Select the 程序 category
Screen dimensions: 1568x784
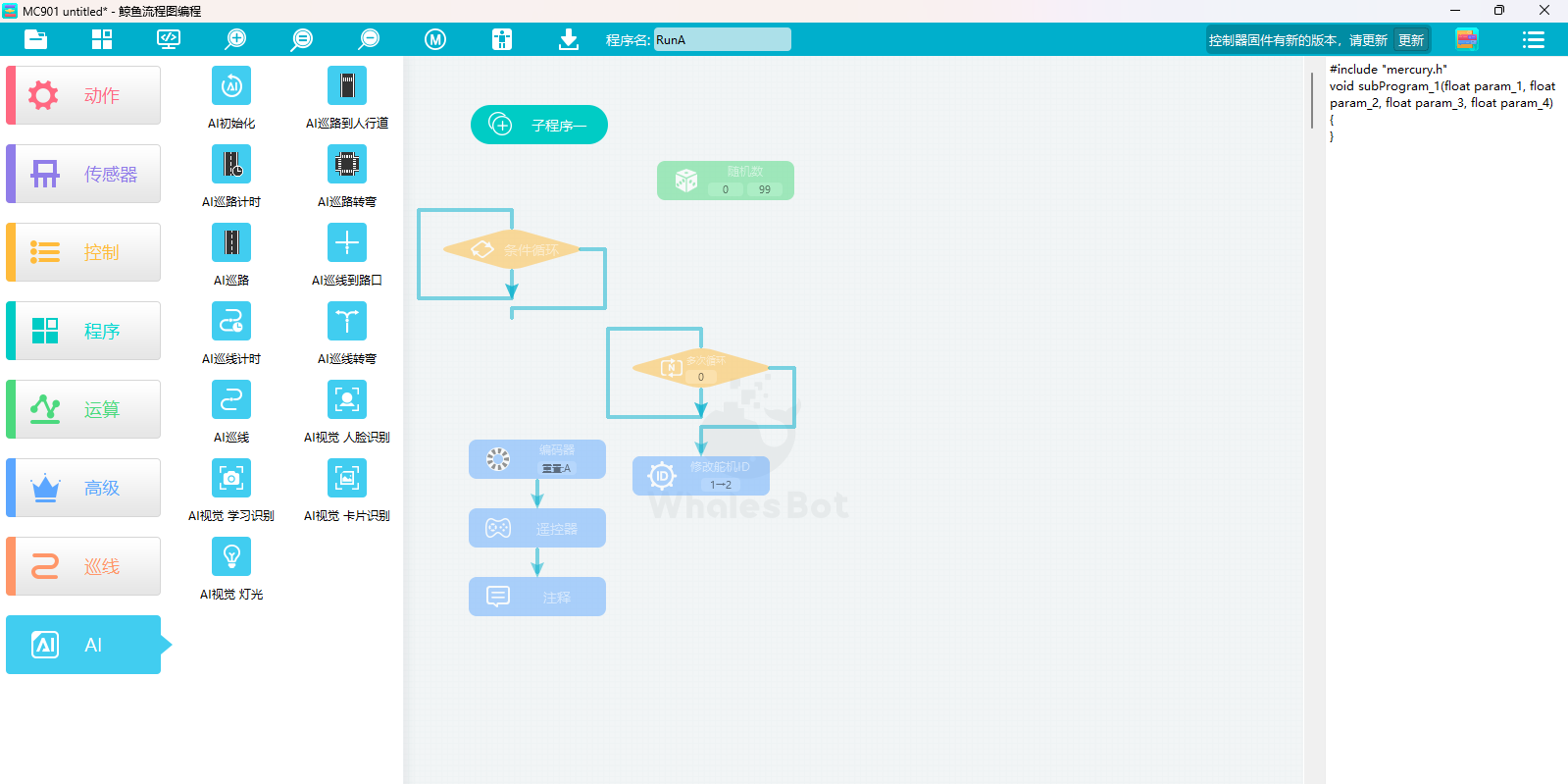click(83, 331)
